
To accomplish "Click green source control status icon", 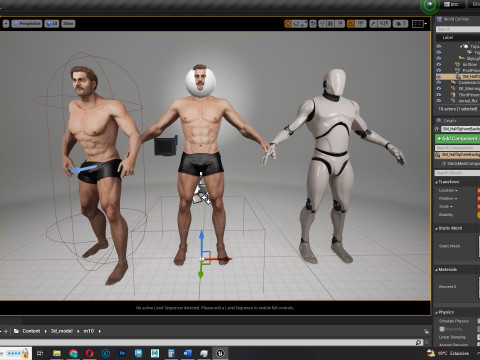I will pyautogui.click(x=430, y=5).
